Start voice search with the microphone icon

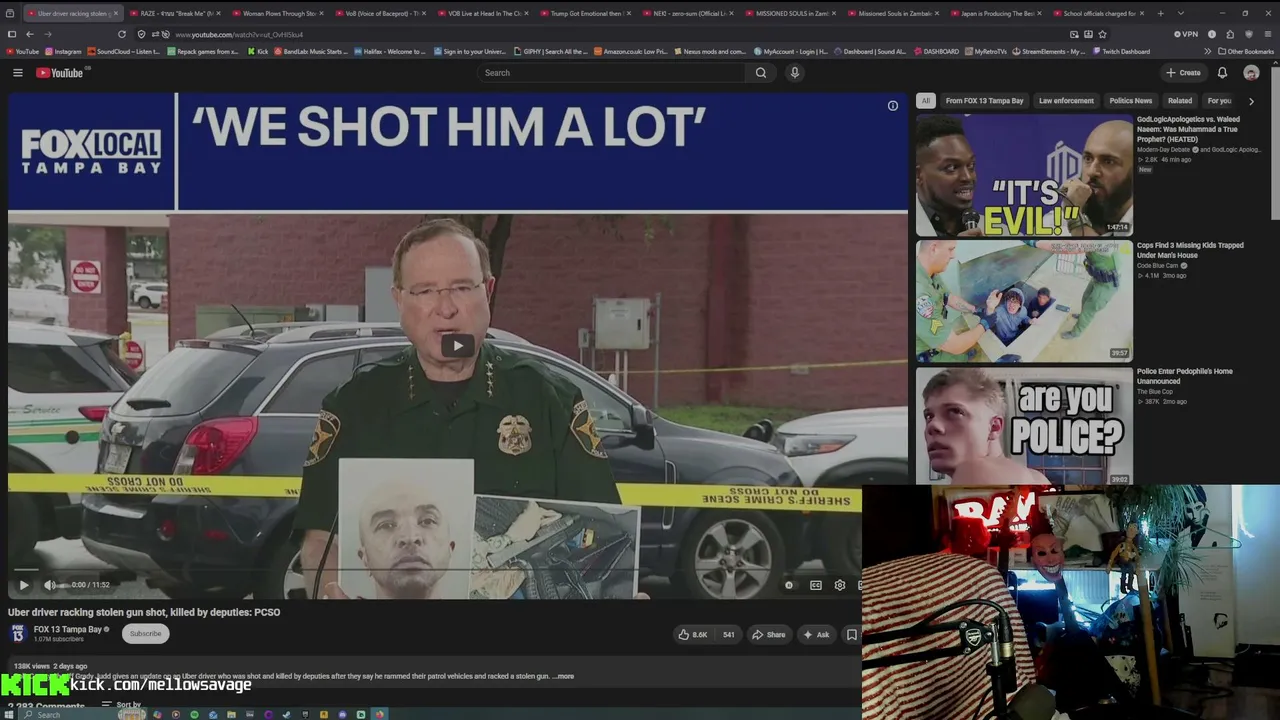click(795, 73)
